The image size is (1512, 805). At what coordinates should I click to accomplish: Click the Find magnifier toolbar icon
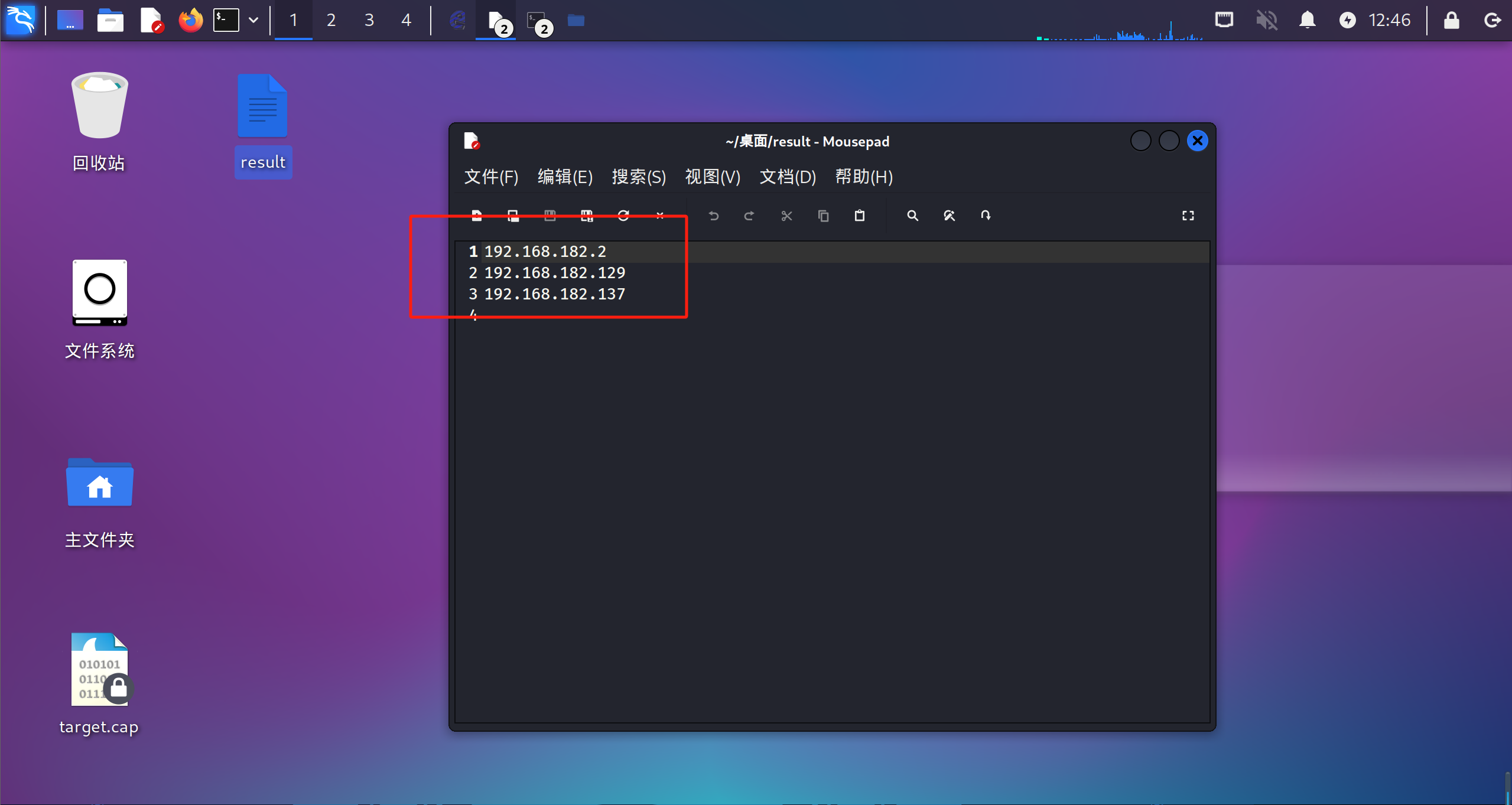[x=912, y=216]
